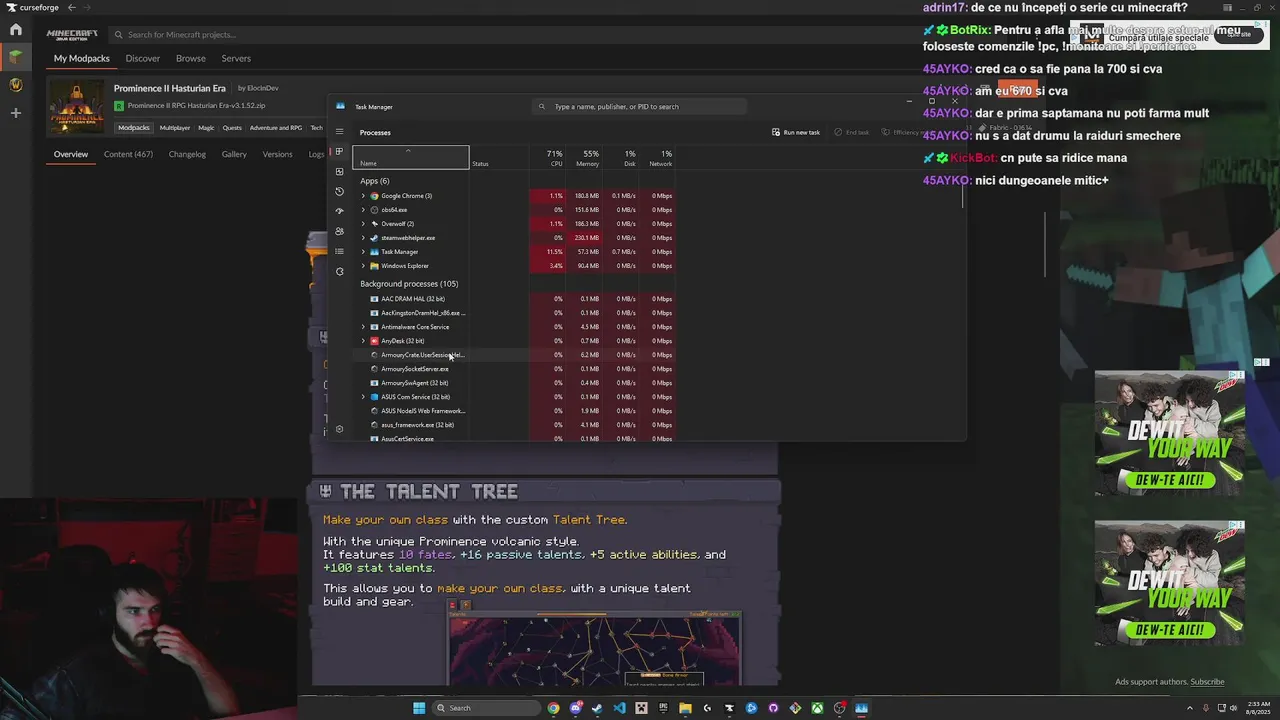This screenshot has height=720, width=1280.
Task: Open Task Manager settings gear icon
Action: click(340, 429)
